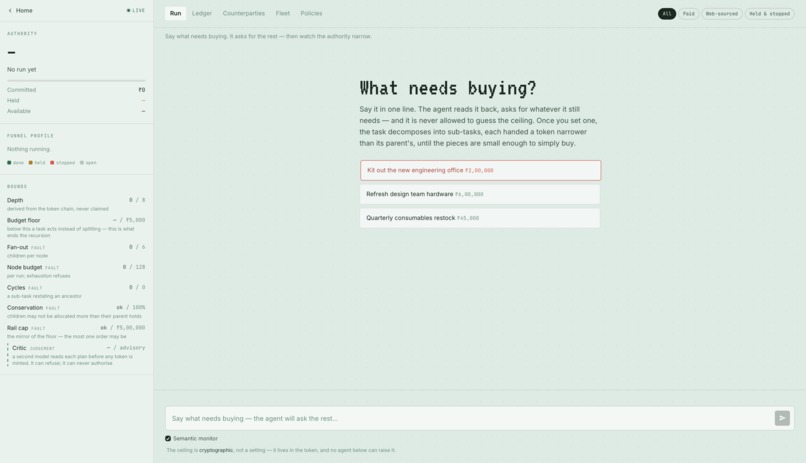Click the Committed ₹0 row
Screen dimensions: 806x463
point(76,90)
